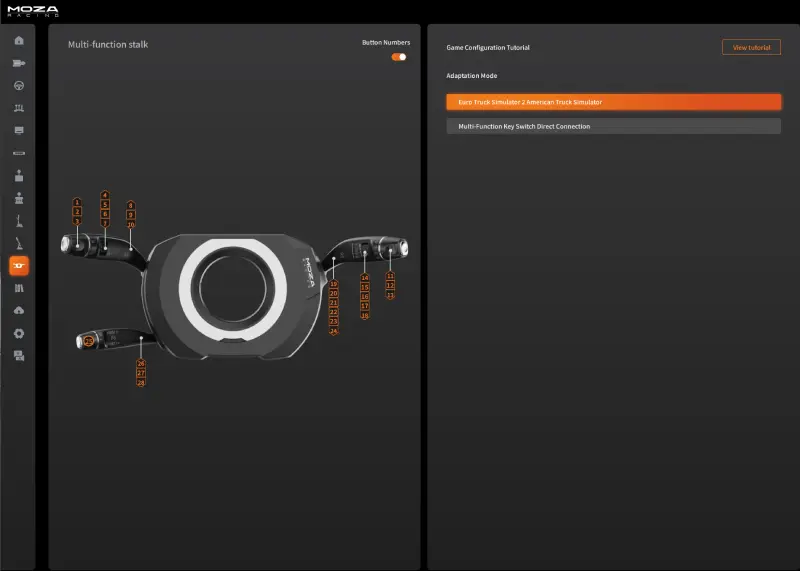The height and width of the screenshot is (571, 800).
Task: Select the orange multi-function stalk sidebar icon
Action: (x=19, y=266)
